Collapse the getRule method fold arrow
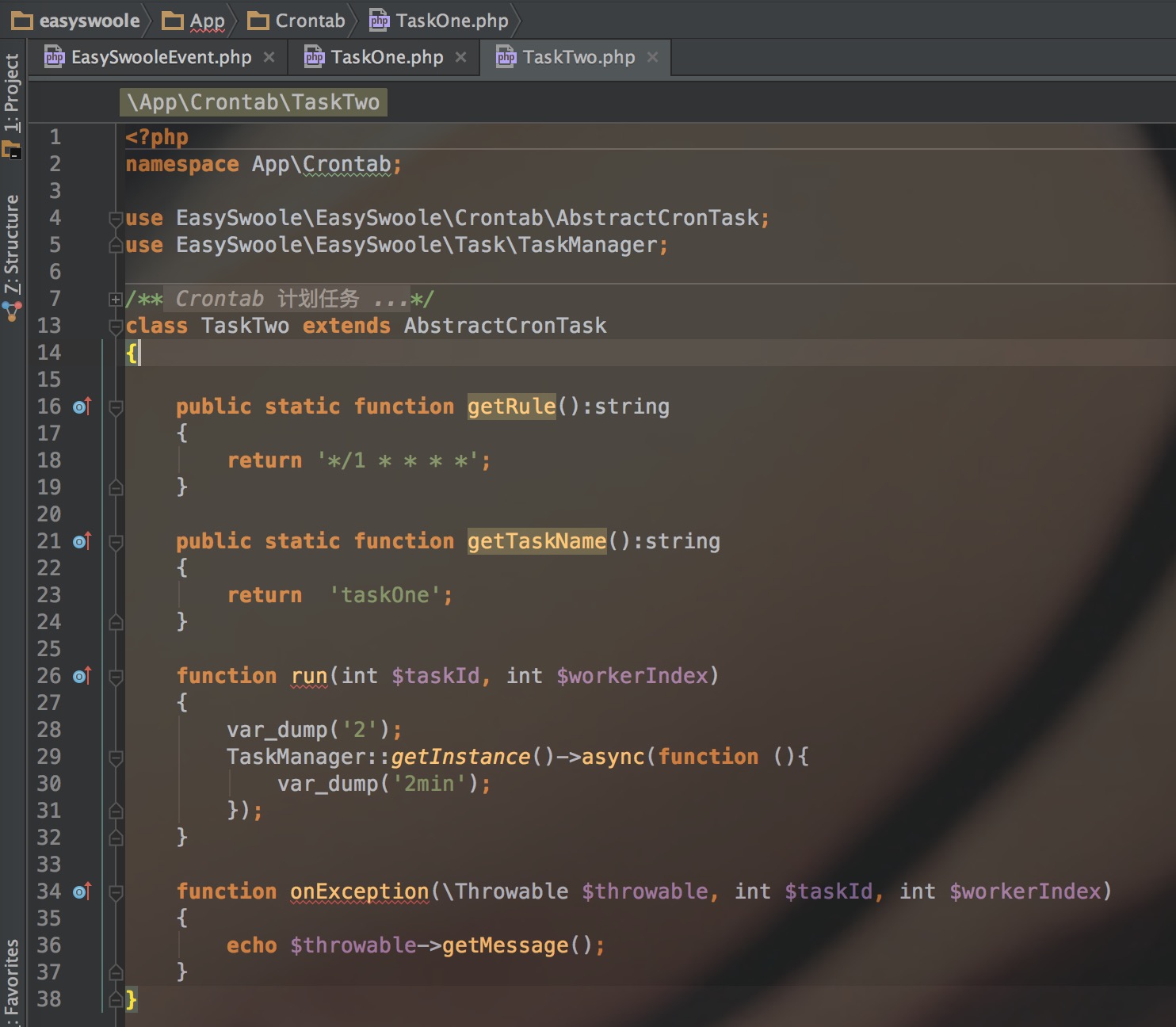This screenshot has width=1176, height=1027. click(x=116, y=407)
